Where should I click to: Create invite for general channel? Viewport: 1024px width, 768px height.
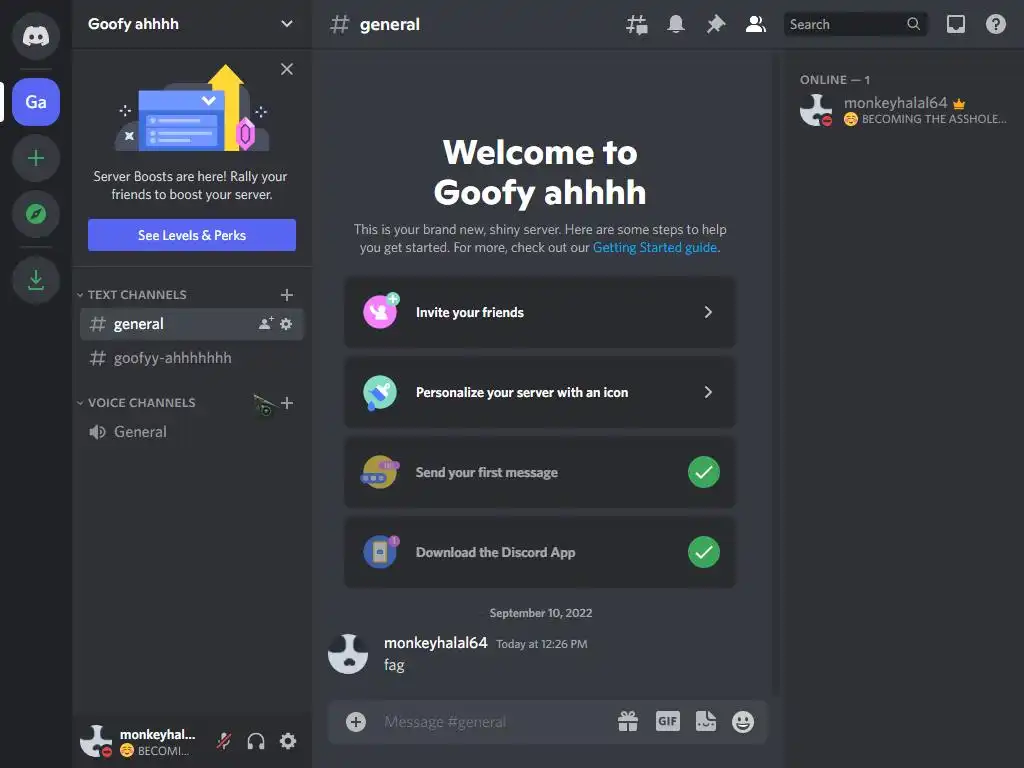click(266, 323)
